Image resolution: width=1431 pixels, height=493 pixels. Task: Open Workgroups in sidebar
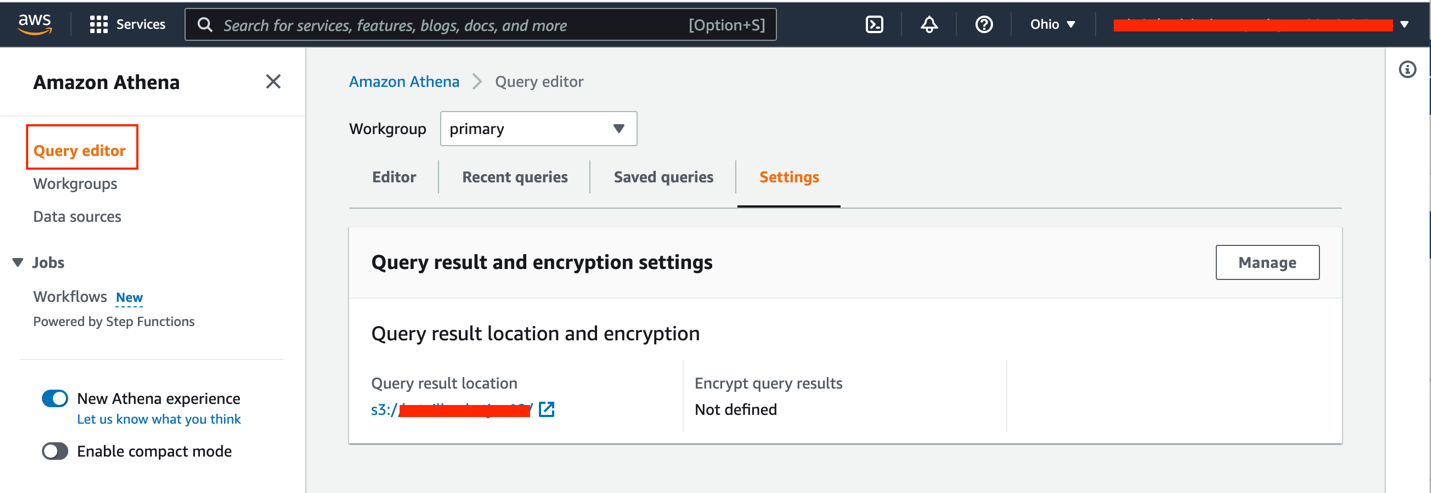tap(75, 183)
